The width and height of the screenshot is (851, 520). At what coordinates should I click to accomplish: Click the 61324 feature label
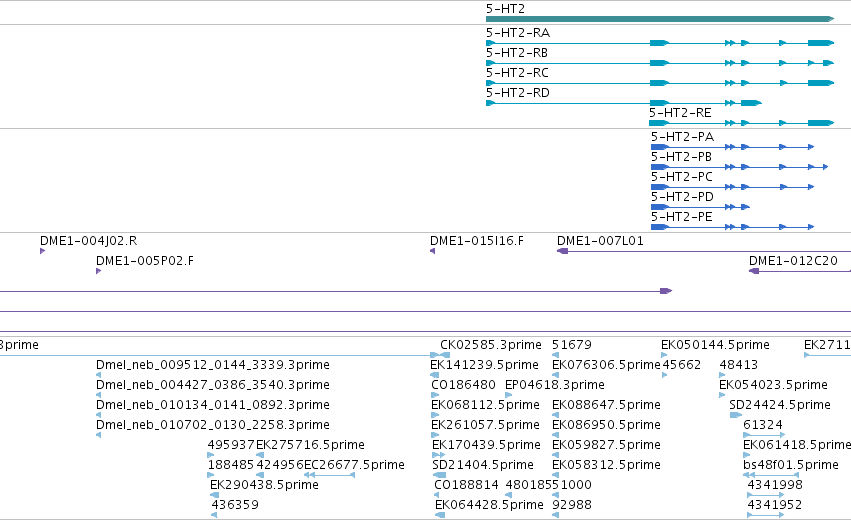click(763, 425)
